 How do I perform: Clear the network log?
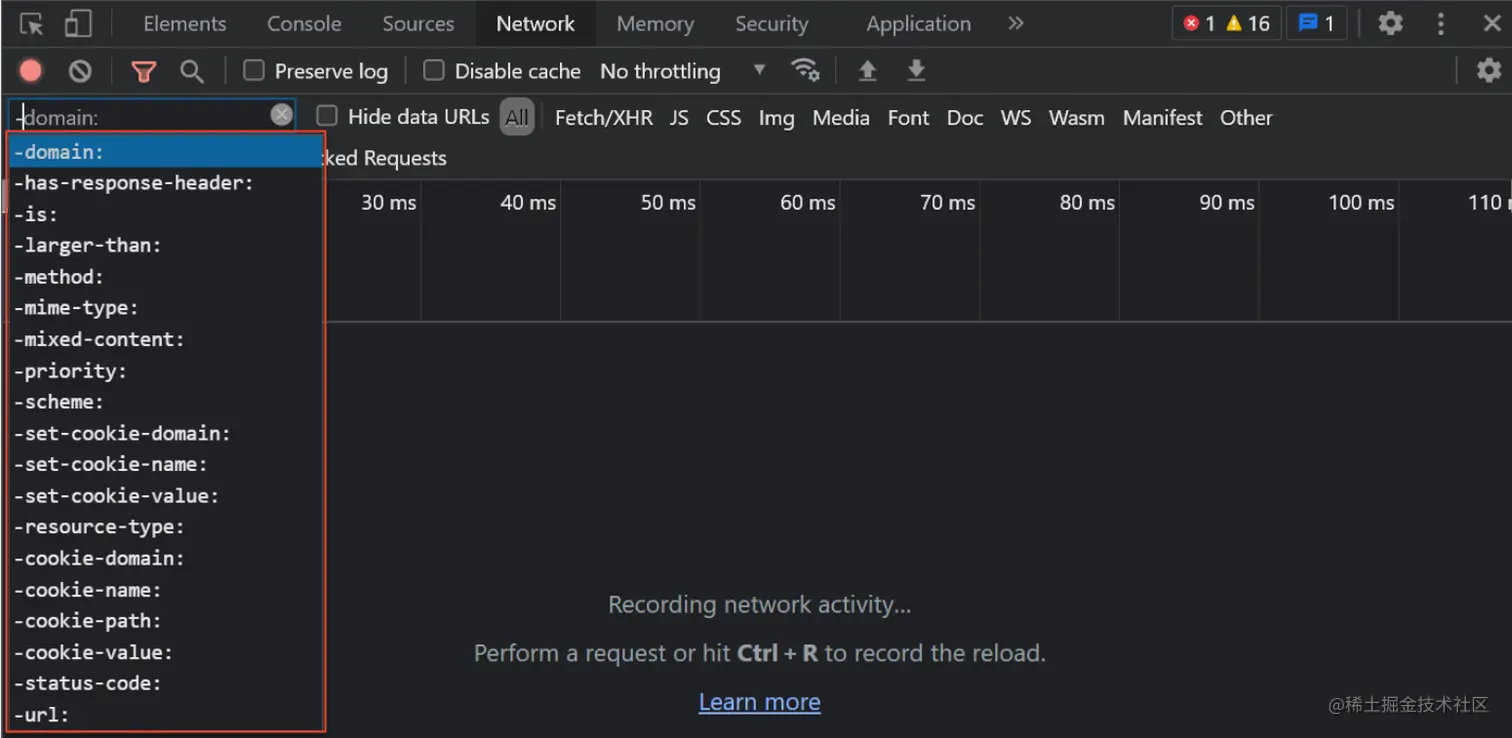pos(80,71)
